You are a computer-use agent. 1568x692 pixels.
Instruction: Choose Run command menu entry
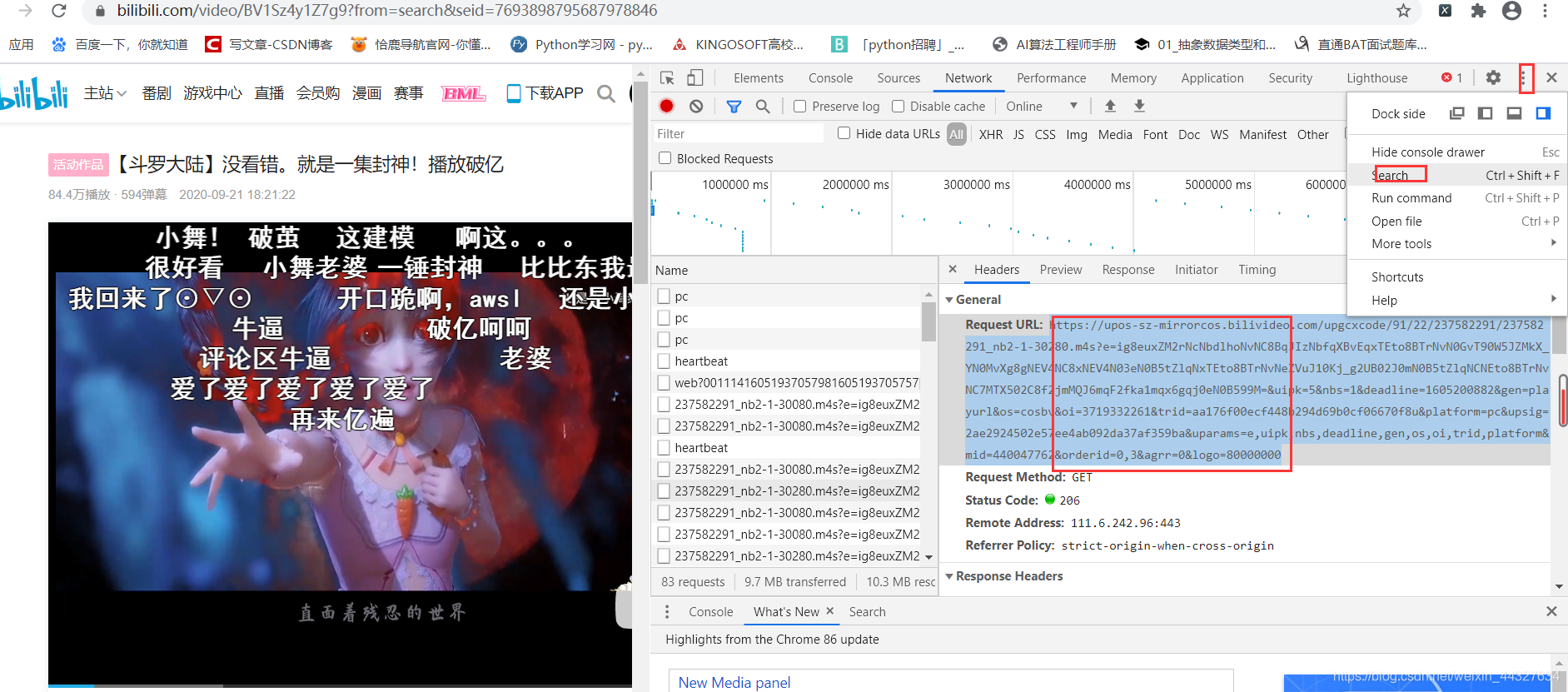(1457, 198)
